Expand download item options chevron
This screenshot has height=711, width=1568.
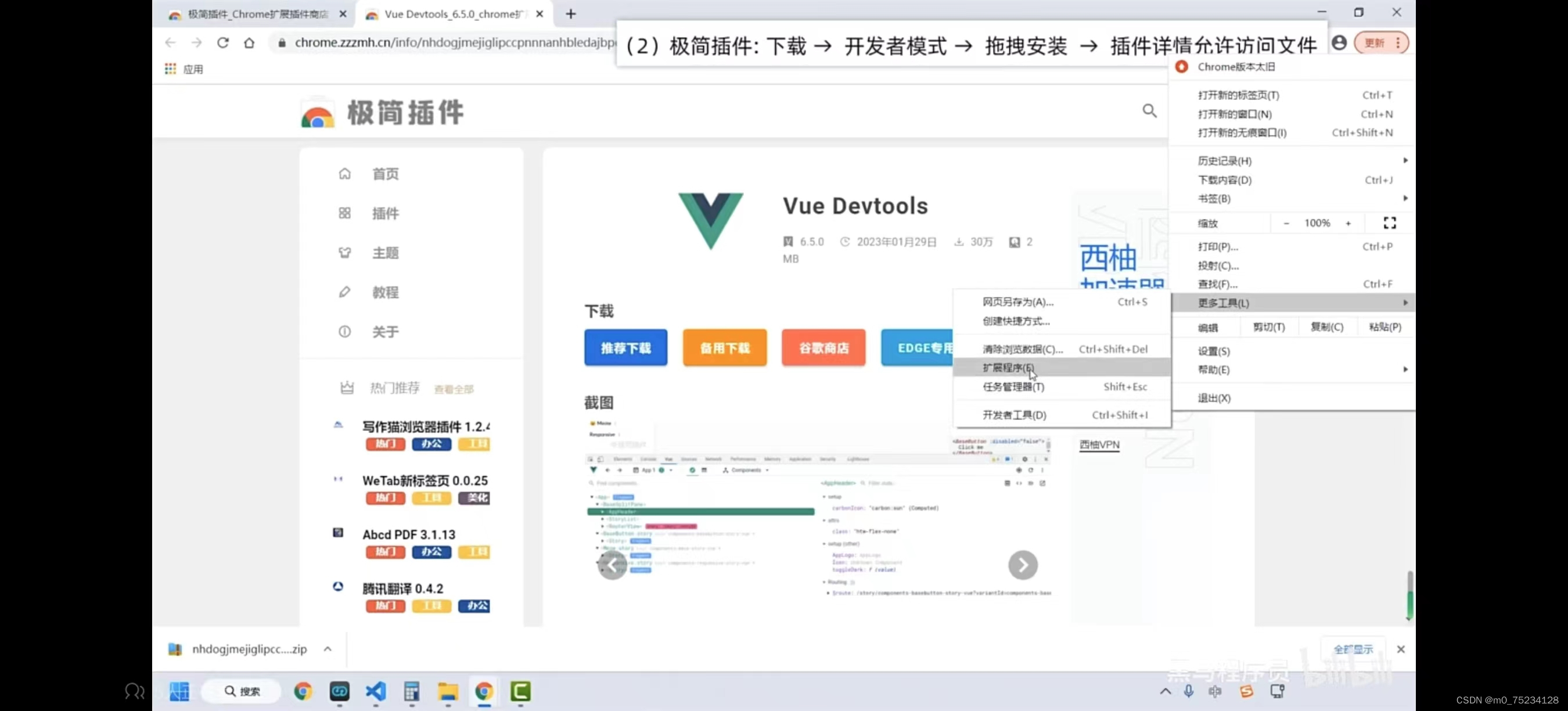tap(328, 649)
